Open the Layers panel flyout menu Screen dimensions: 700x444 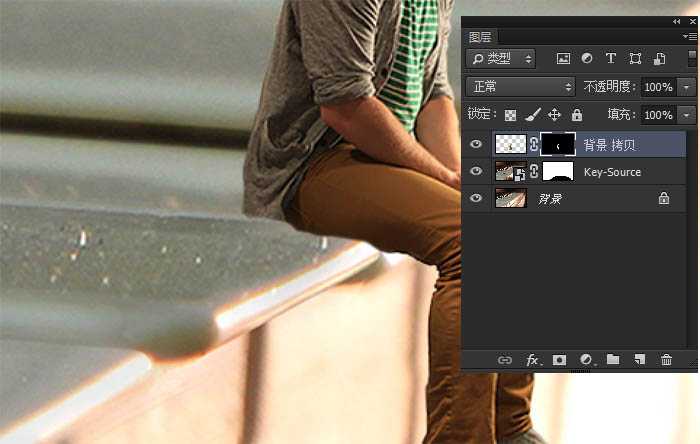tap(691, 37)
